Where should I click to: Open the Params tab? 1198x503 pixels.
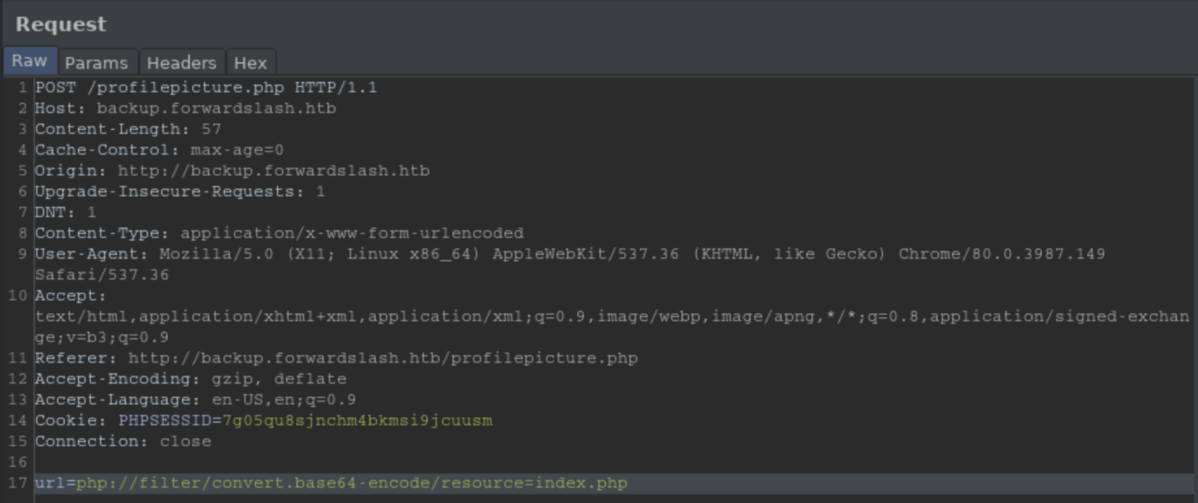[x=96, y=62]
